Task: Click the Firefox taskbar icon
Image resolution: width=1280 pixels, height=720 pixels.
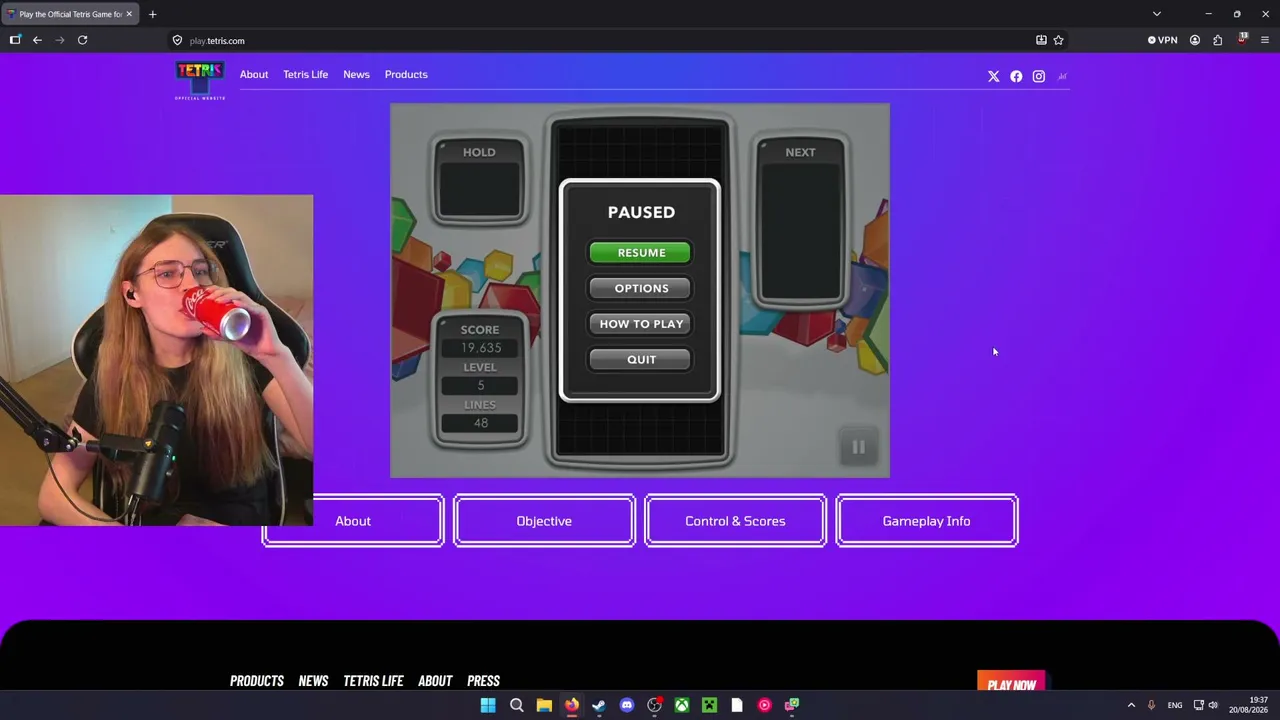Action: point(571,705)
